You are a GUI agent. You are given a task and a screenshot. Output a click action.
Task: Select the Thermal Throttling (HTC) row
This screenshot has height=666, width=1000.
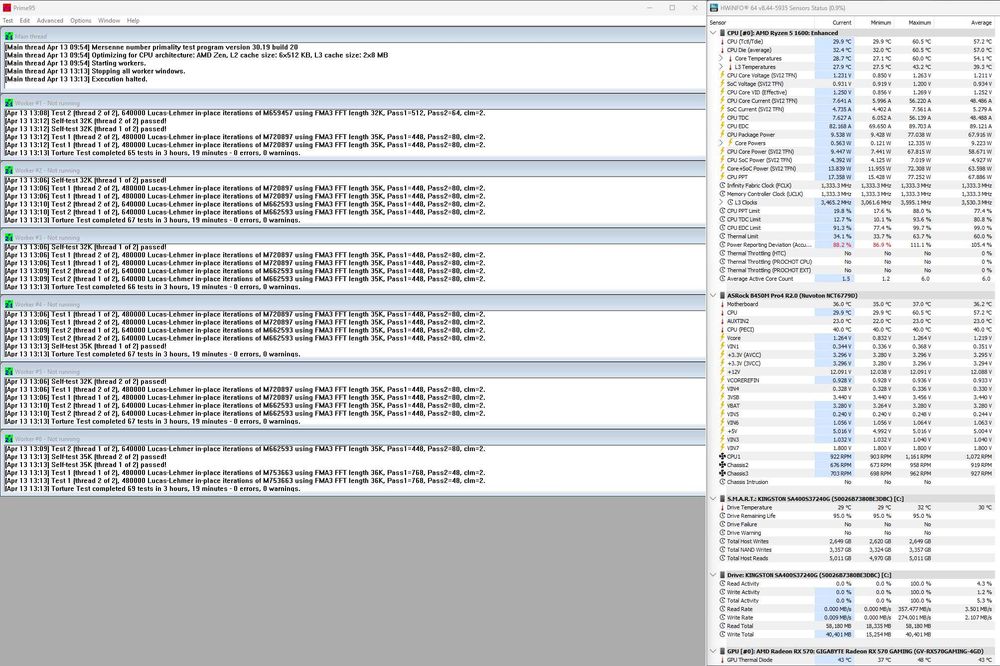(856, 253)
